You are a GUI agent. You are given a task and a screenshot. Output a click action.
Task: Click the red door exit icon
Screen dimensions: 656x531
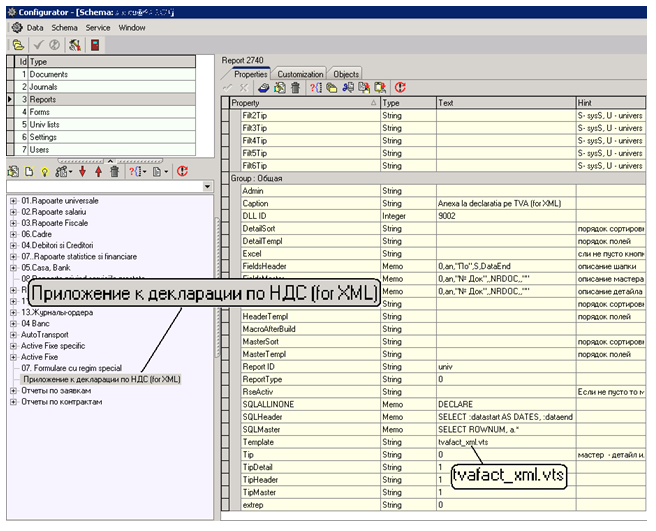tap(95, 45)
